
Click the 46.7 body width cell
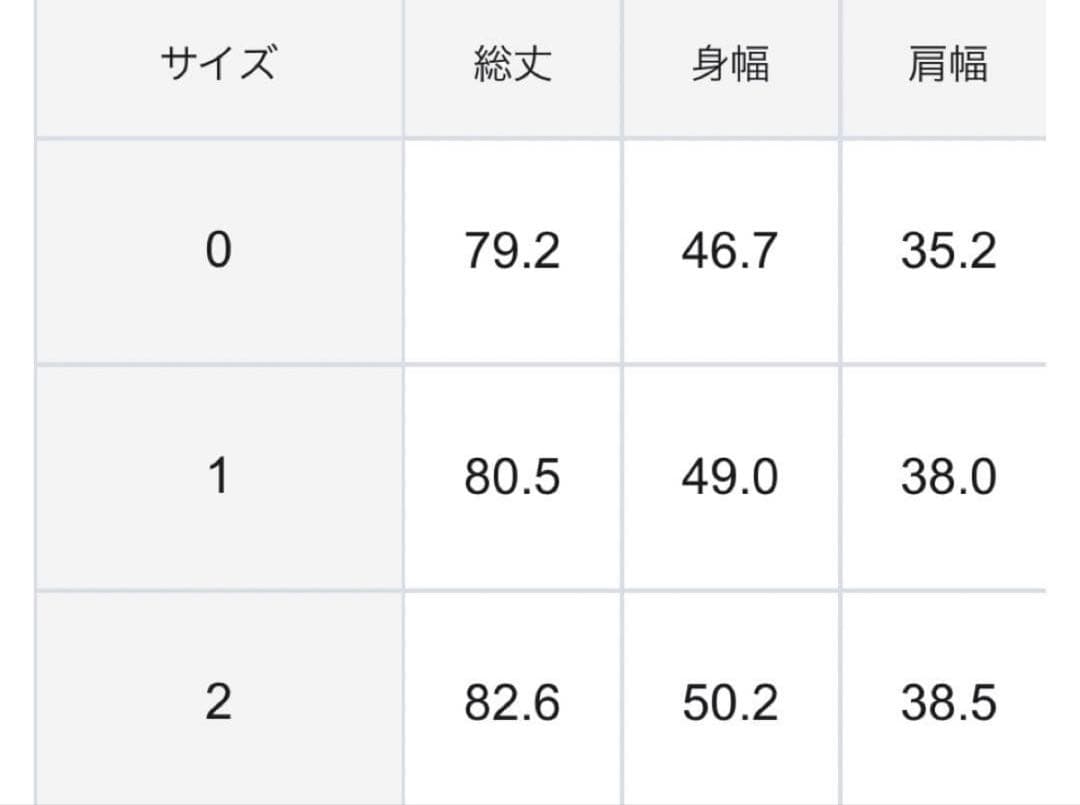point(730,251)
